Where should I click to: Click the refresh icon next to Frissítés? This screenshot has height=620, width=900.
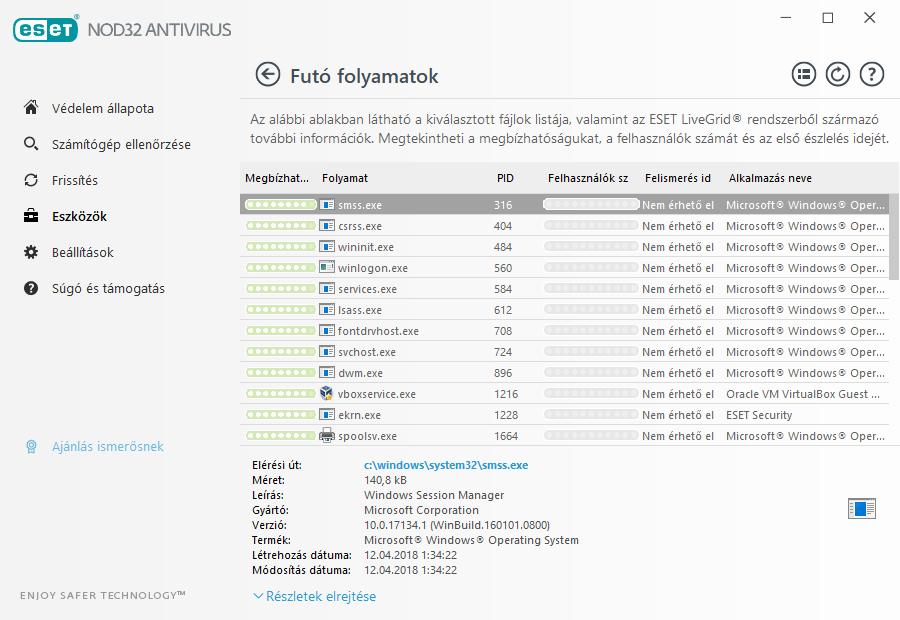tap(31, 180)
